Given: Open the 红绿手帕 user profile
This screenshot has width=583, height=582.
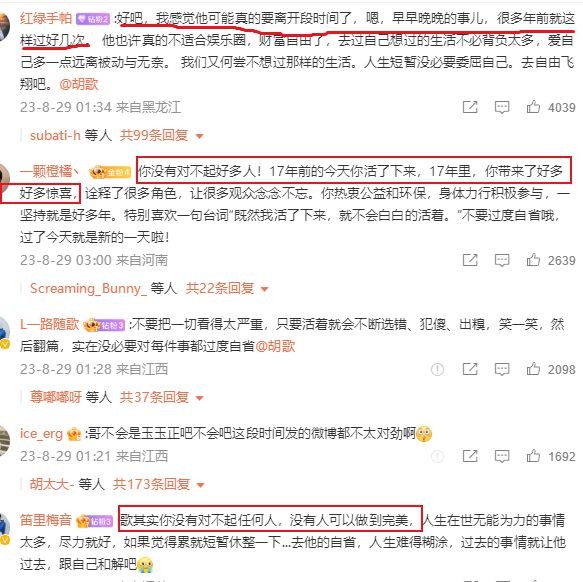Looking at the screenshot, I should point(46,18).
